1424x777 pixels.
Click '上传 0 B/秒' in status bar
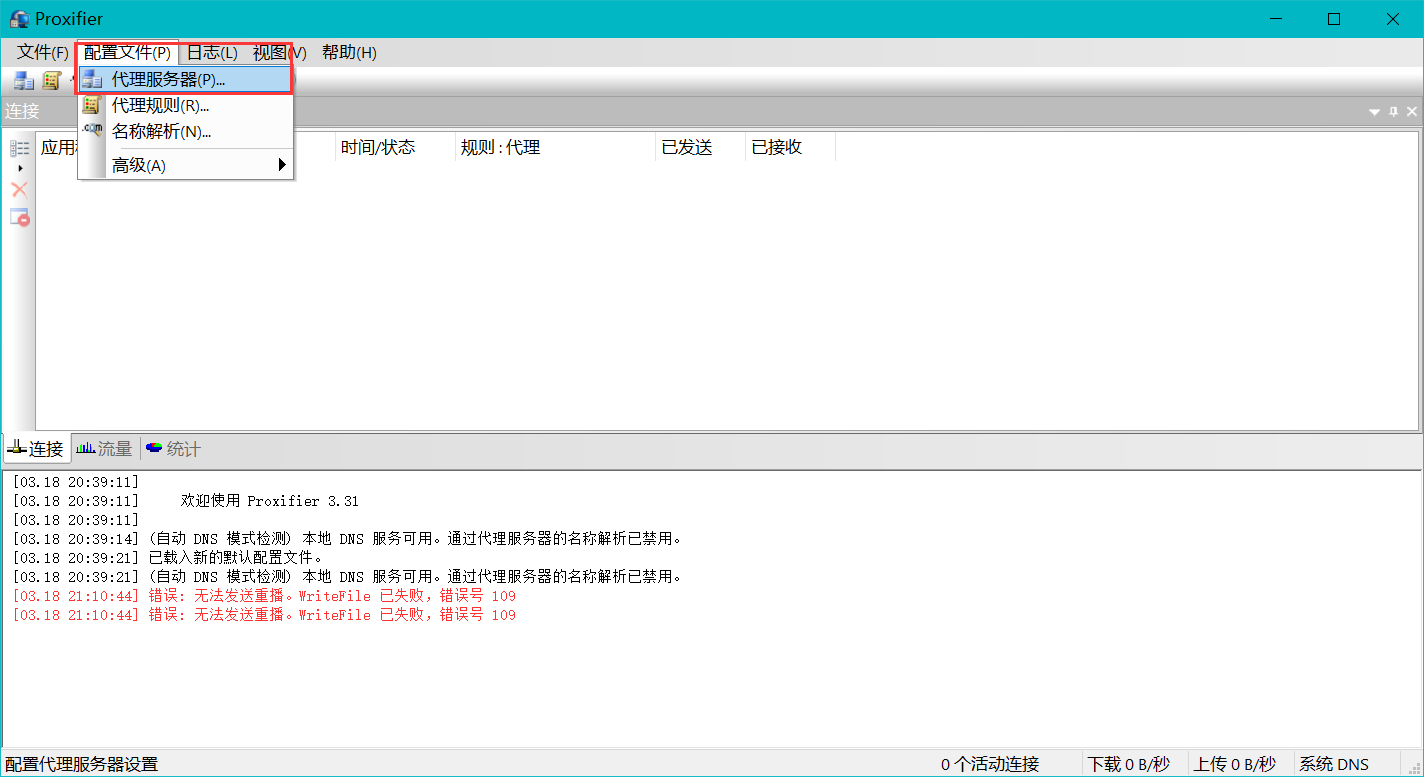(x=1235, y=764)
